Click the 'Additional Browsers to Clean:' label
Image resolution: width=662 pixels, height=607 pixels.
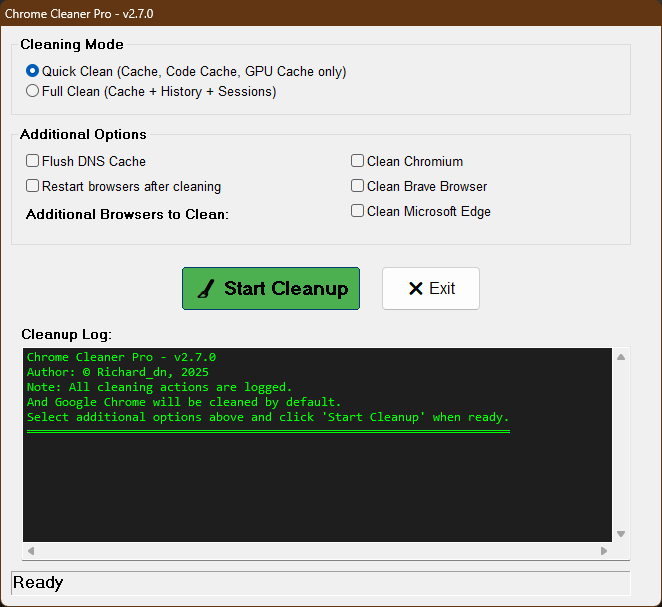[127, 214]
